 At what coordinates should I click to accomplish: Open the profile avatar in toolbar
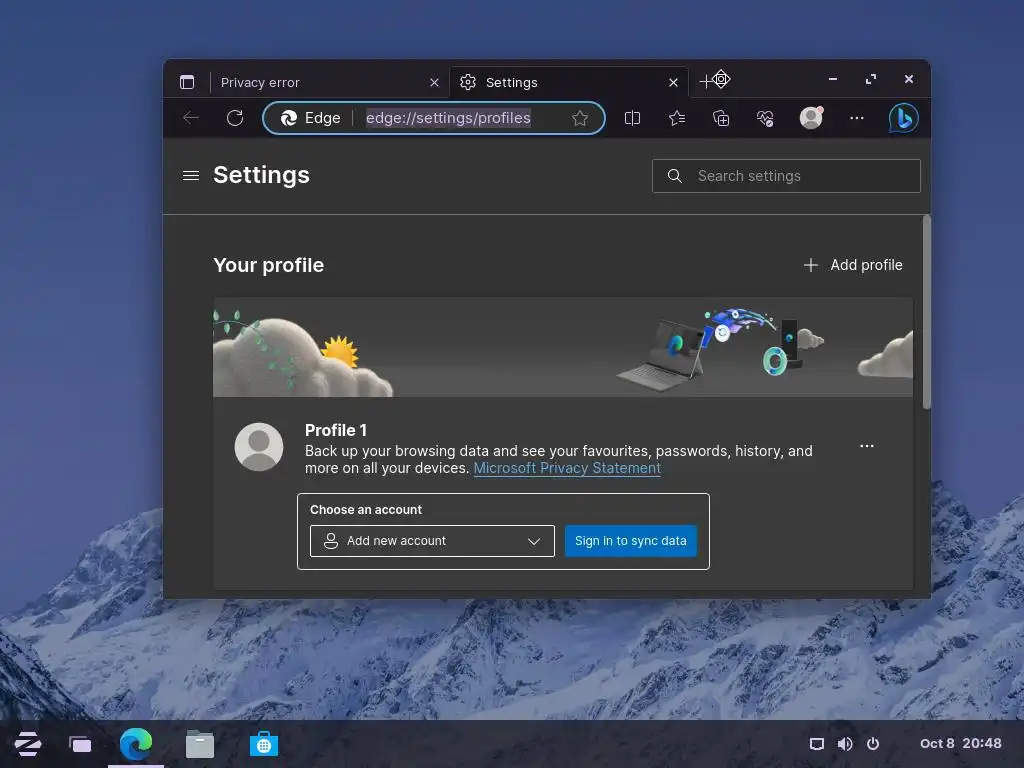pyautogui.click(x=811, y=118)
